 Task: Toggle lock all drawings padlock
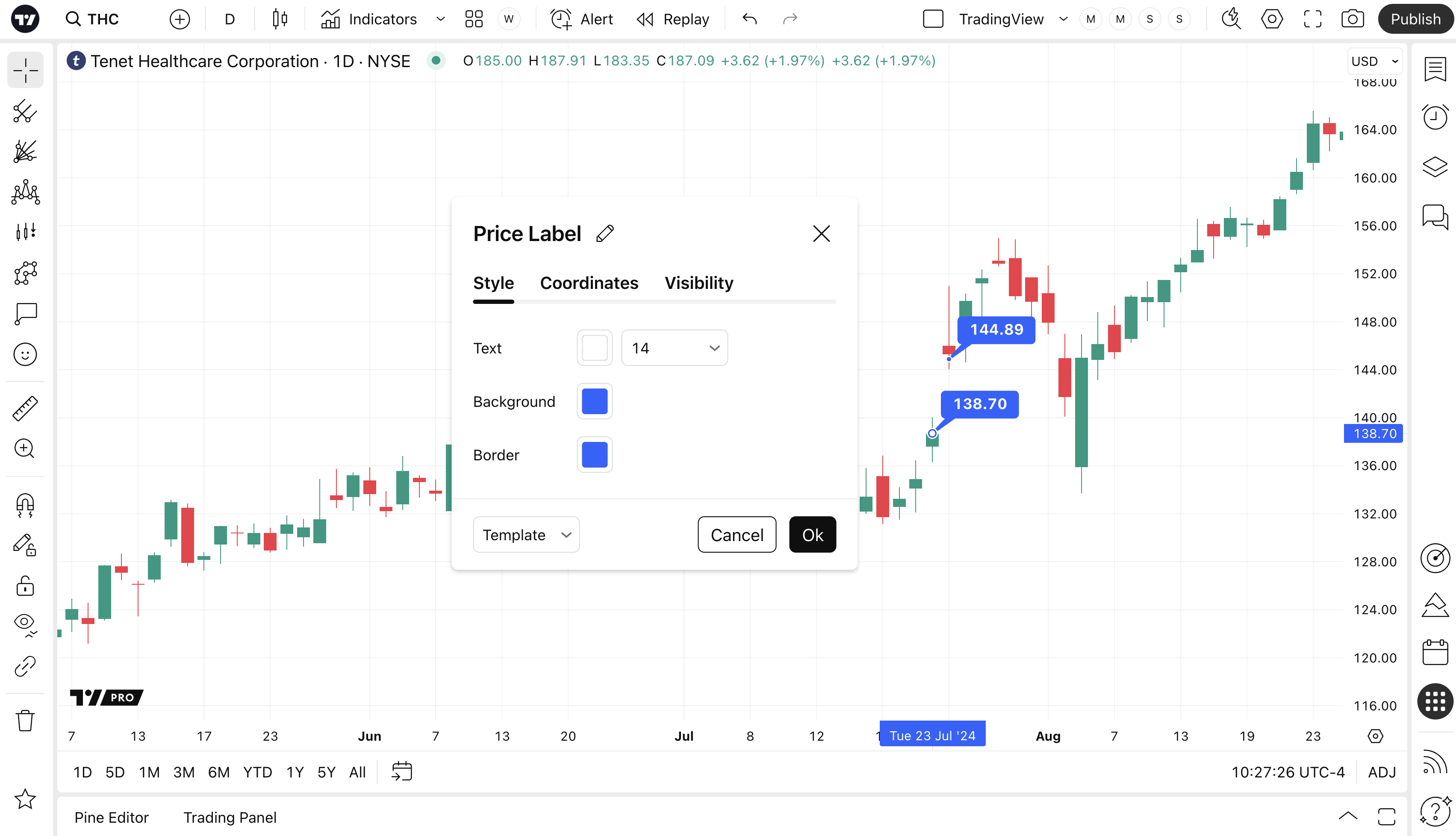(x=25, y=586)
